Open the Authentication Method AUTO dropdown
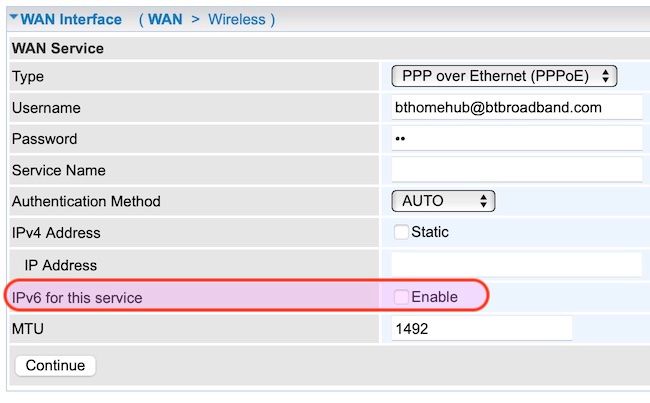 443,201
